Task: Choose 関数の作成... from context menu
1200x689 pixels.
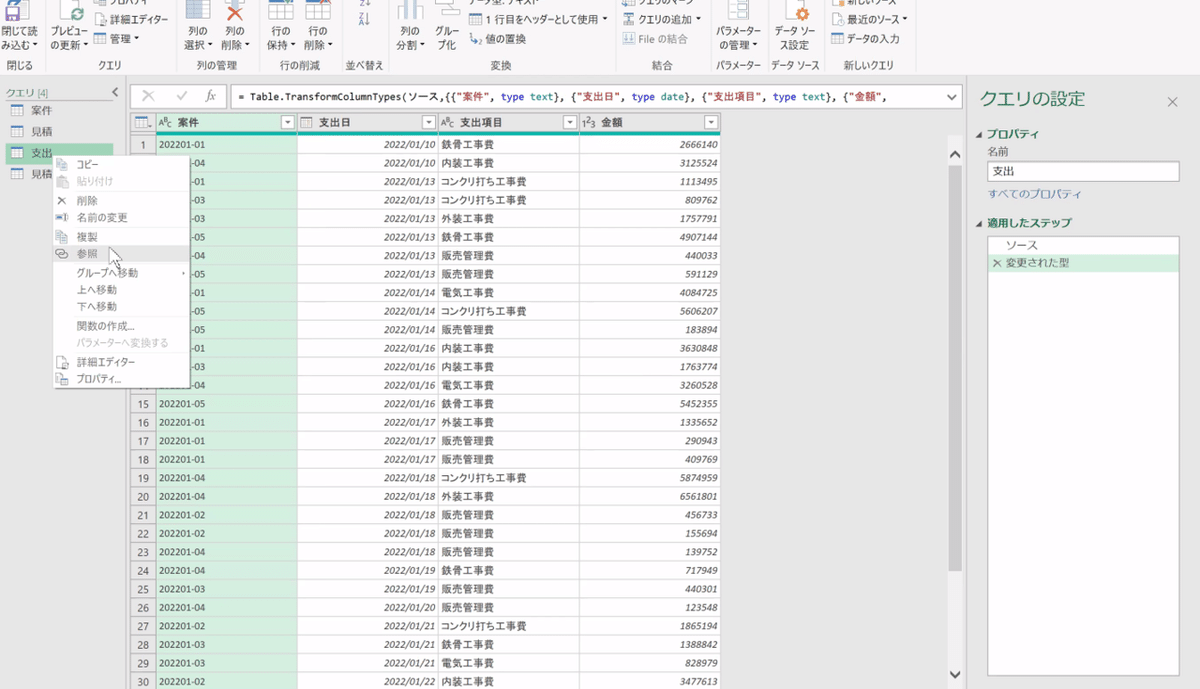Action: (x=120, y=326)
